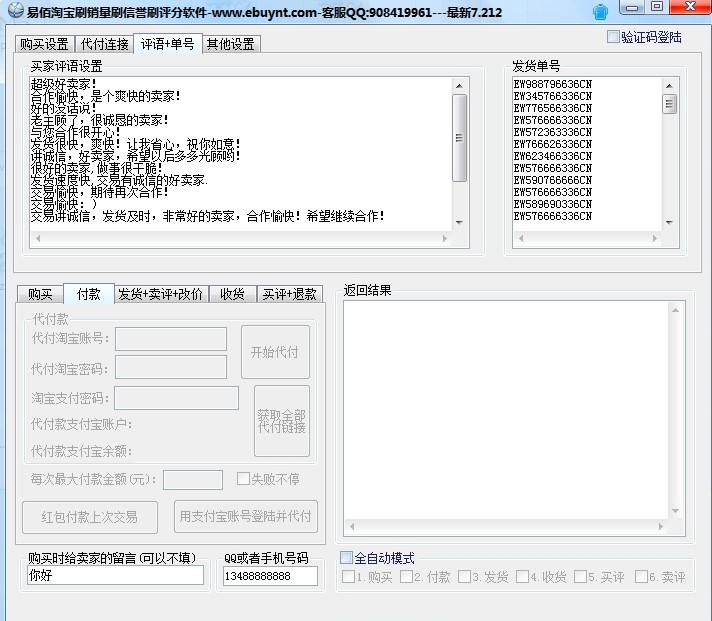This screenshot has height=621, width=712.
Task: Click the comment 老主顾了,很诚恳的卖家!
Action: click(99, 120)
